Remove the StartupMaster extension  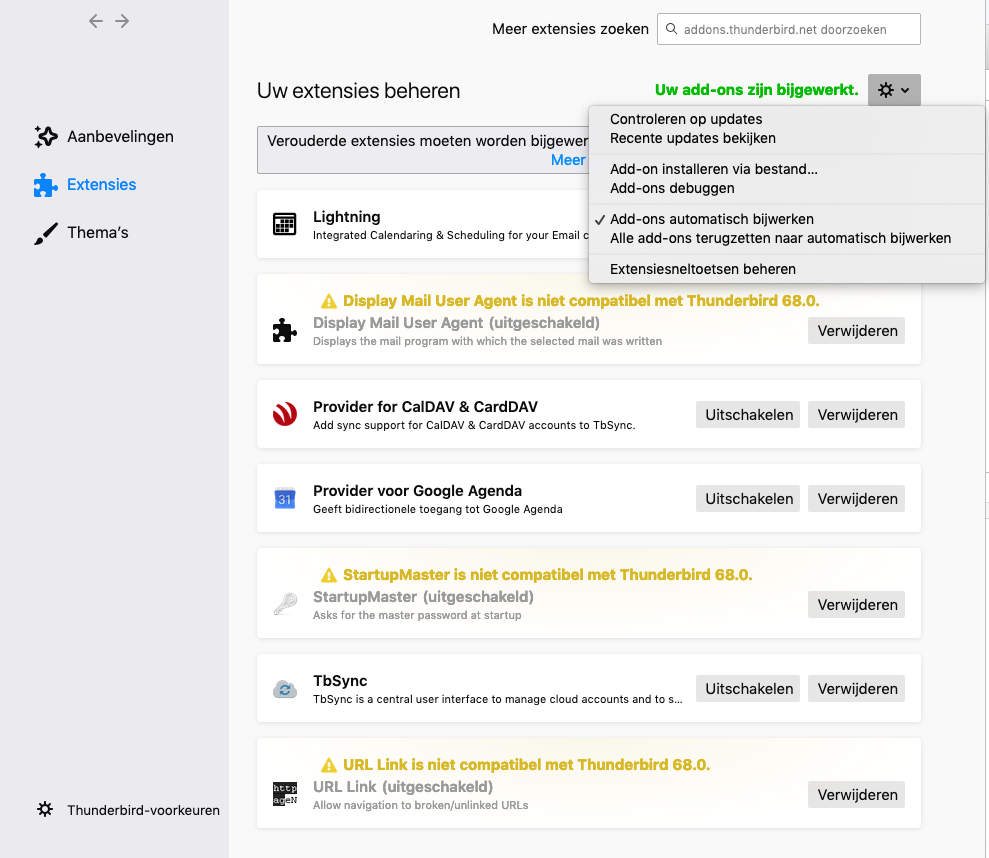coord(856,604)
